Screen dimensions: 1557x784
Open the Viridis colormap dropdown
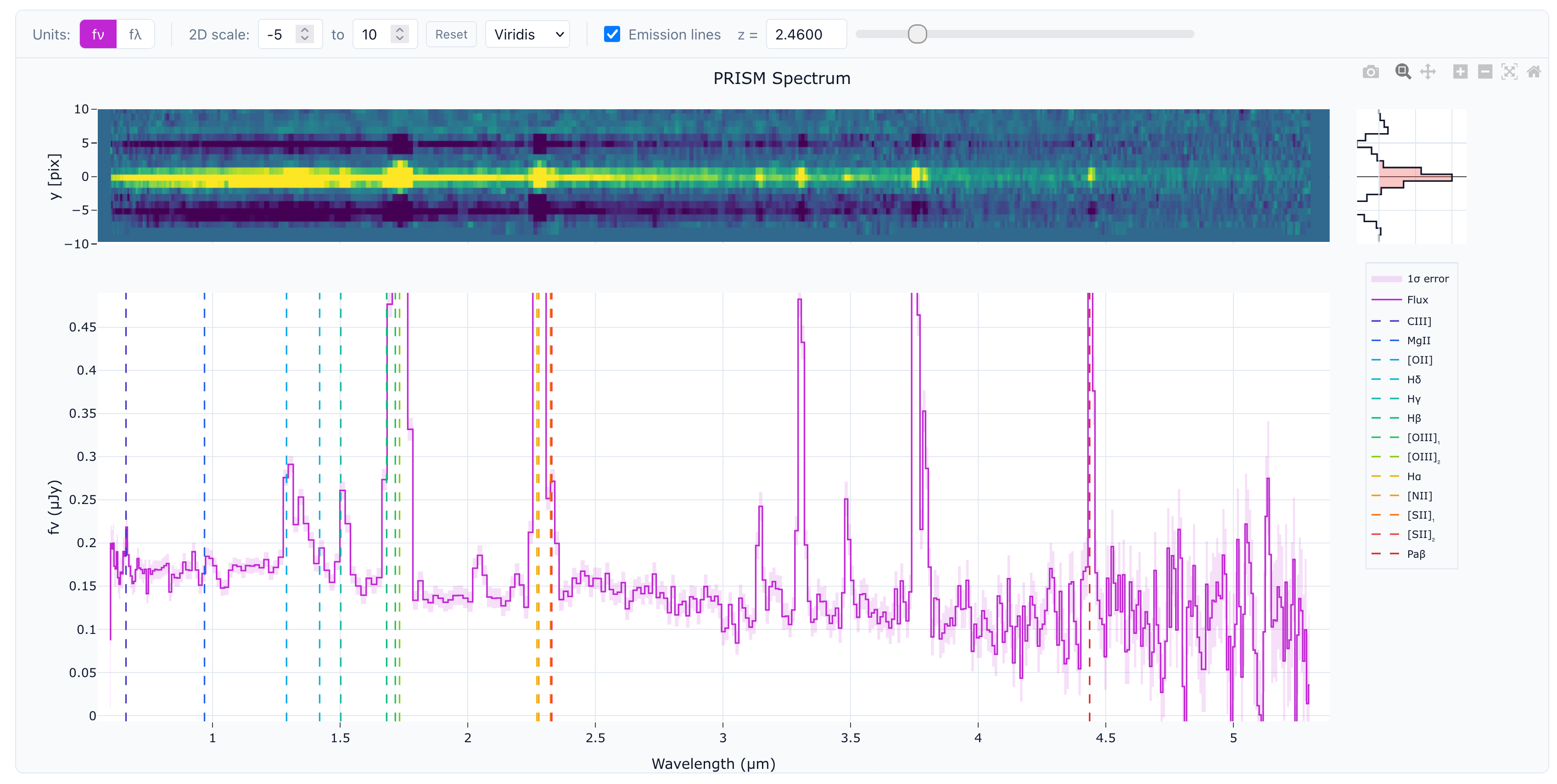(526, 34)
